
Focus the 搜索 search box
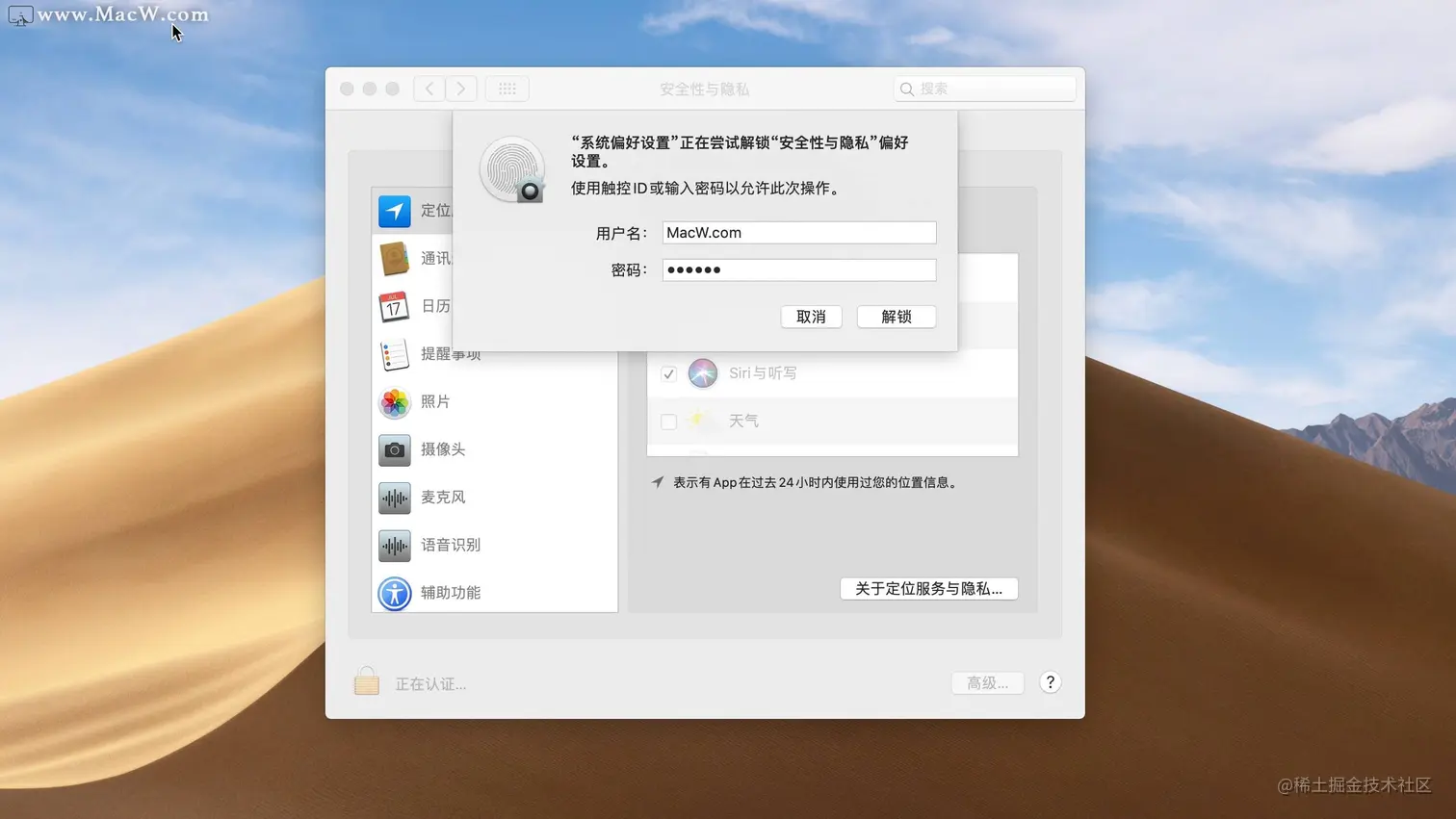(x=985, y=89)
